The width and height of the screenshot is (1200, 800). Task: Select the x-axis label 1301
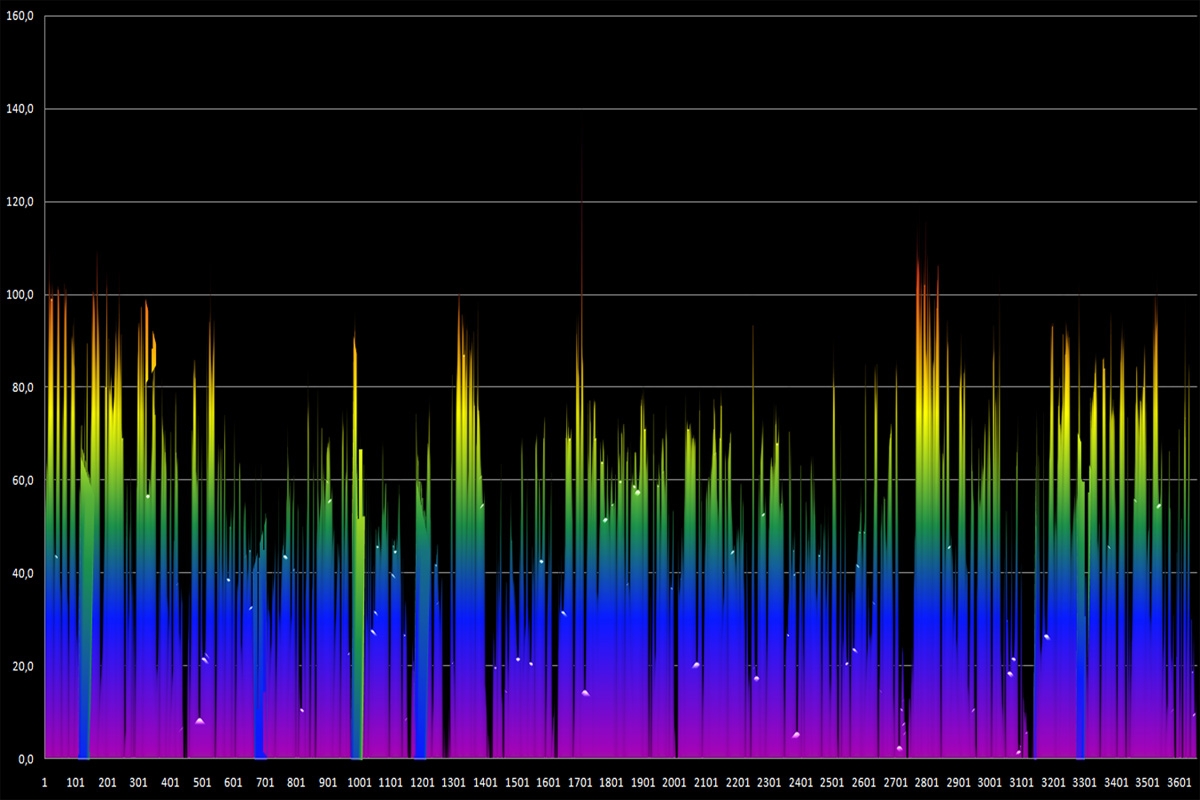tap(454, 783)
